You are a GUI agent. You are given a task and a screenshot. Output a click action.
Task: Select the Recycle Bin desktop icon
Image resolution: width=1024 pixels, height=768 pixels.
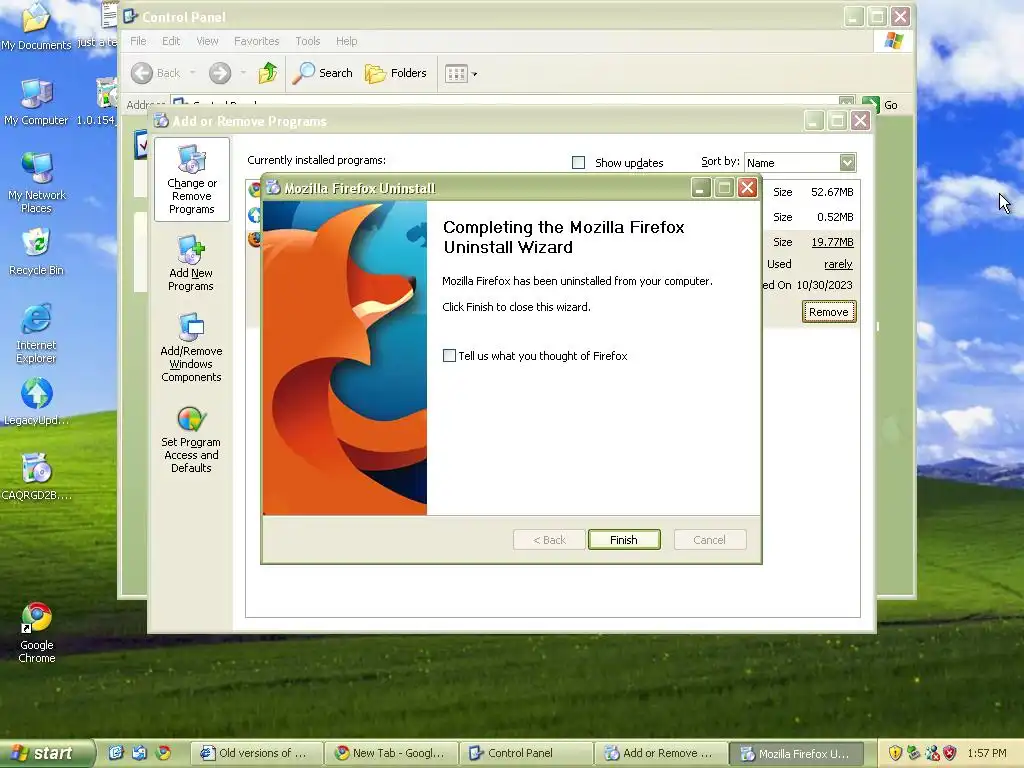coord(37,251)
